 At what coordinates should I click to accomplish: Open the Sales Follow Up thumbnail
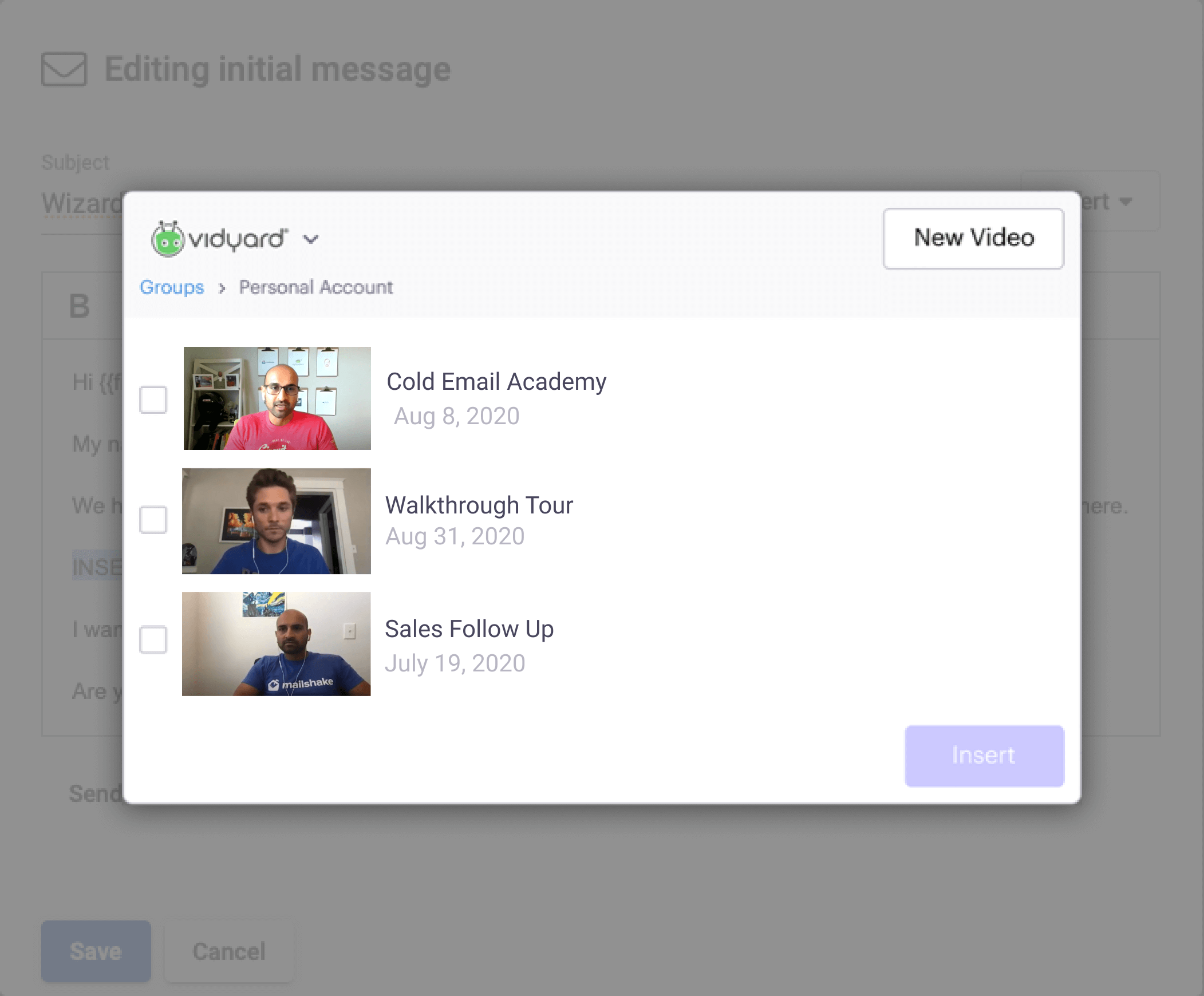(277, 643)
